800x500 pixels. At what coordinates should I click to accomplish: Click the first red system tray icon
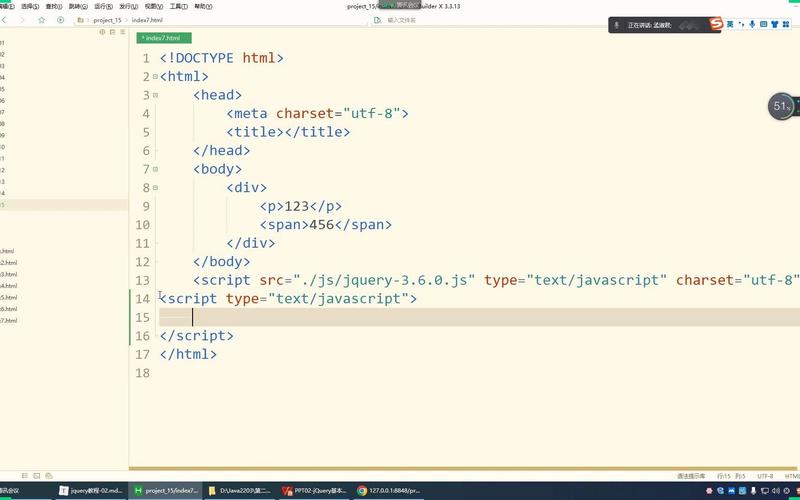(x=709, y=491)
